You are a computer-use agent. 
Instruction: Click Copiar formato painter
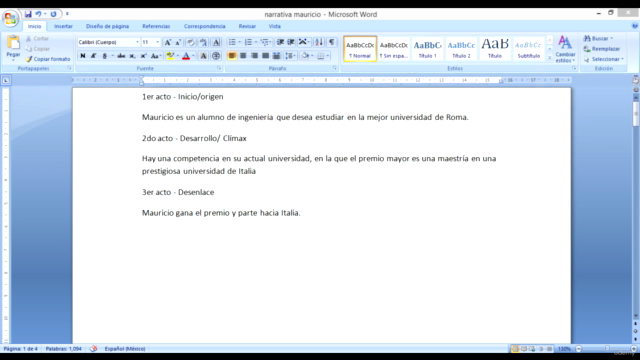click(x=48, y=59)
